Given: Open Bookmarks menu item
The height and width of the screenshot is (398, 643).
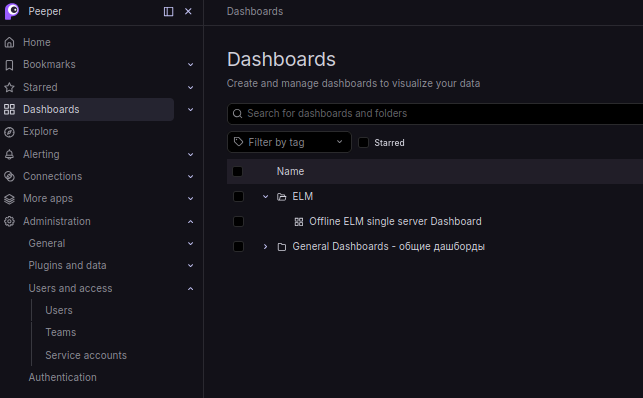Looking at the screenshot, I should pyautogui.click(x=49, y=64).
